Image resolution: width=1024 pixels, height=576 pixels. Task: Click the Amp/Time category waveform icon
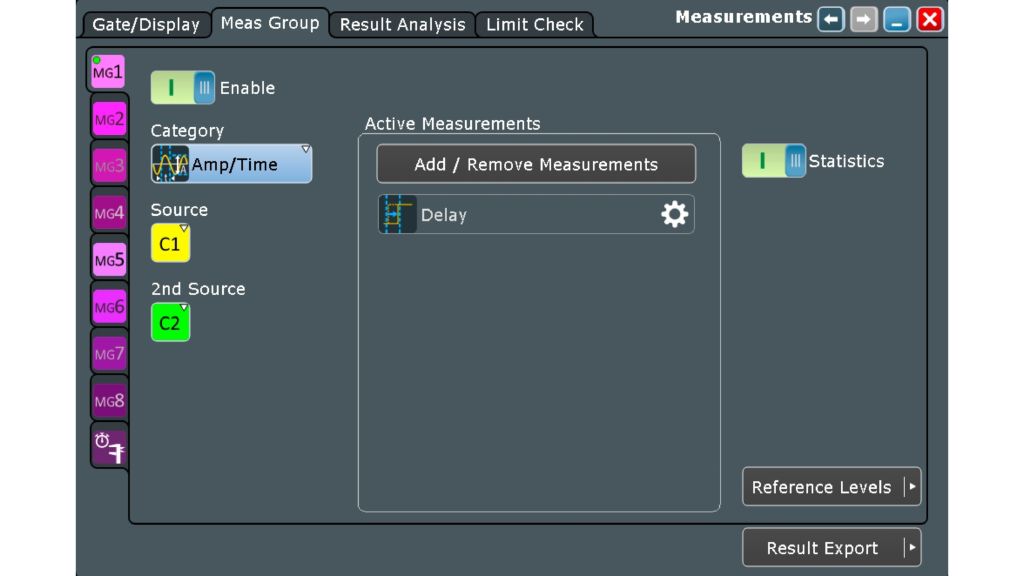(170, 162)
